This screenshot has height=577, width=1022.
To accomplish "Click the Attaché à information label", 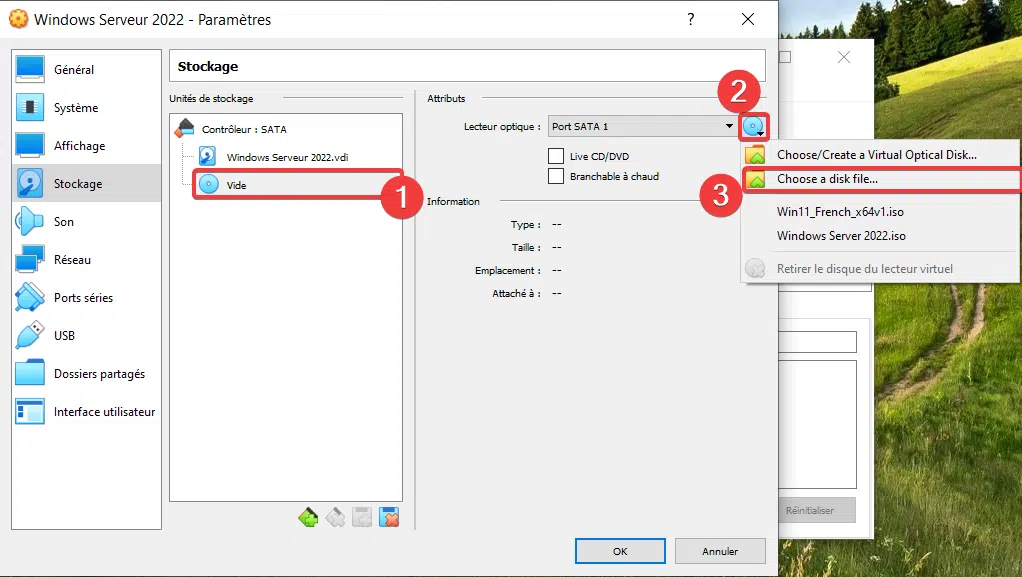I will (516, 293).
